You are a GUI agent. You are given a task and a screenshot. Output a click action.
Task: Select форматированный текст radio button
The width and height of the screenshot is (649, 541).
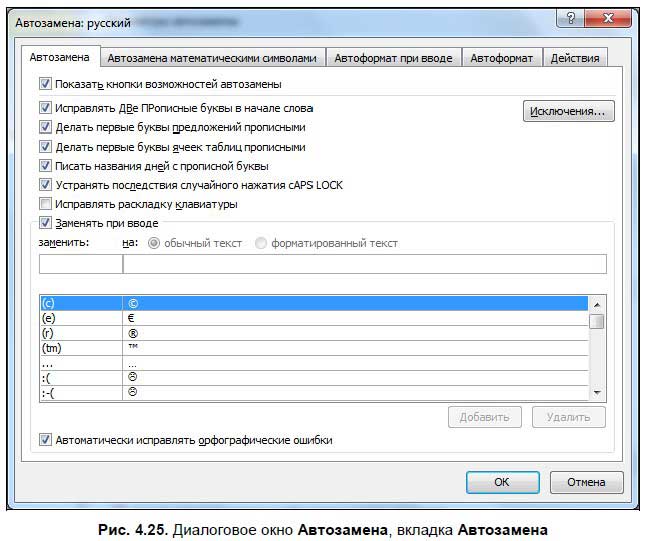261,243
